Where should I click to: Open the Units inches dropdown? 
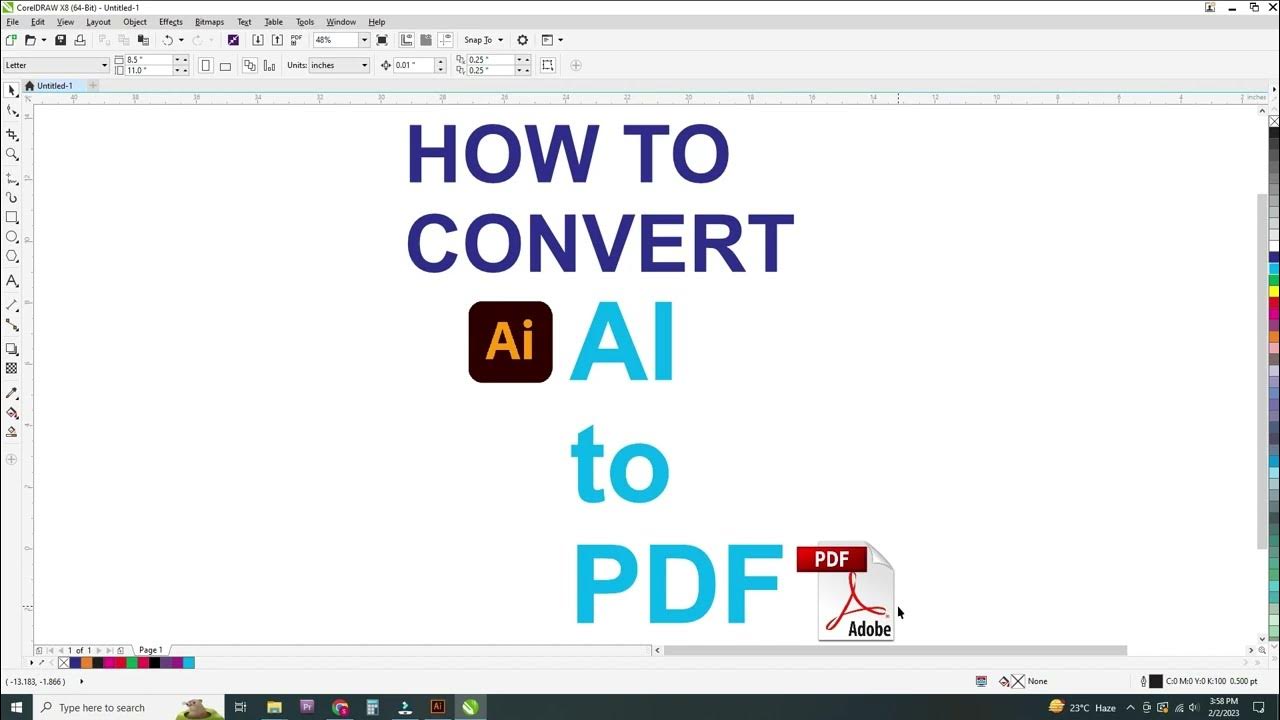point(364,65)
